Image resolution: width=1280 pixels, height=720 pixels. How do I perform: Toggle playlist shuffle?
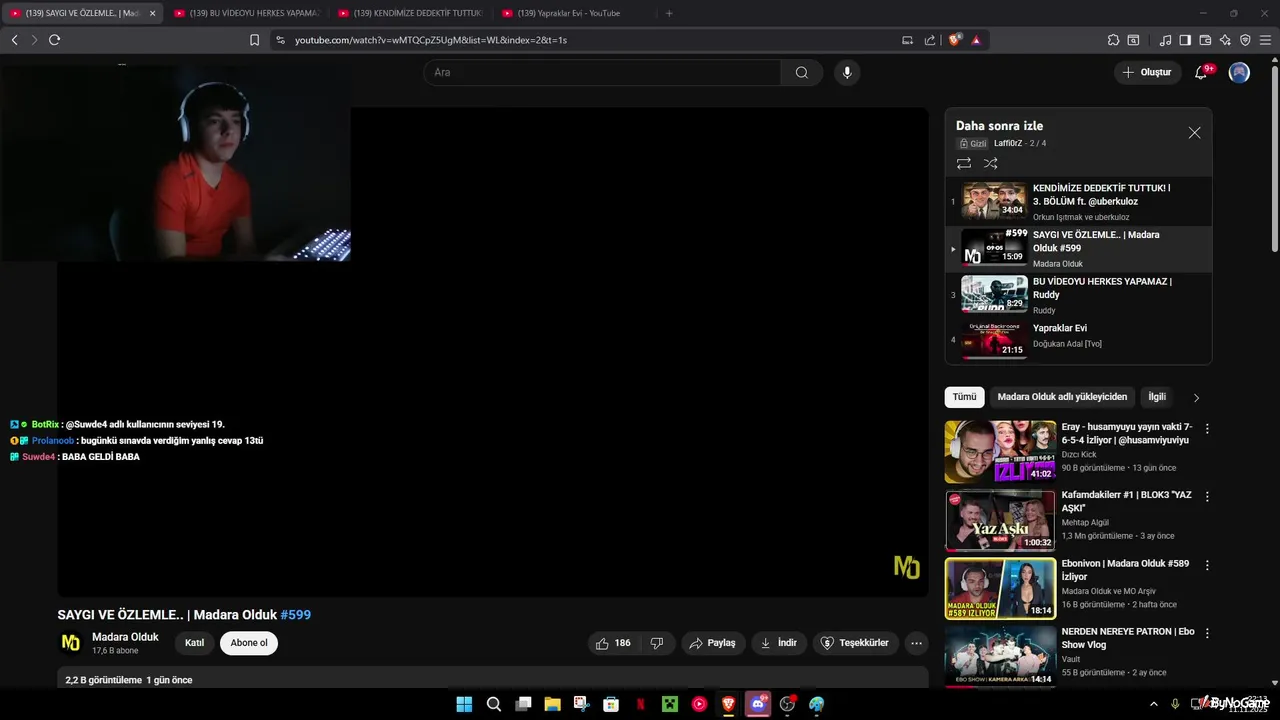pos(990,163)
